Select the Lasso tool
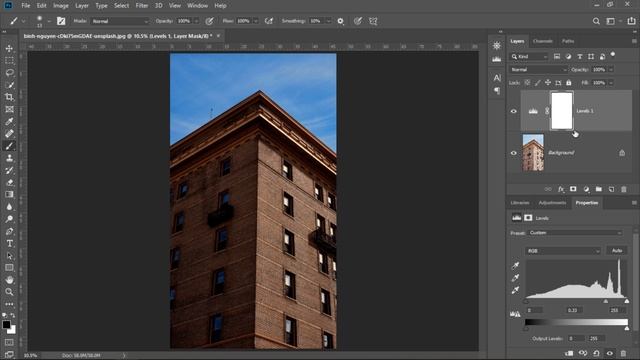Image resolution: width=640 pixels, height=360 pixels. tap(9, 73)
